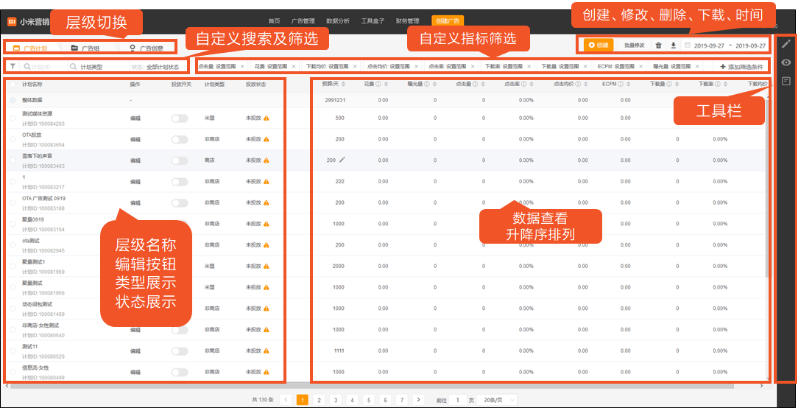This screenshot has height=412, width=797.
Task: Click 编辑 link for OTA投放 plan
Action: pos(135,139)
